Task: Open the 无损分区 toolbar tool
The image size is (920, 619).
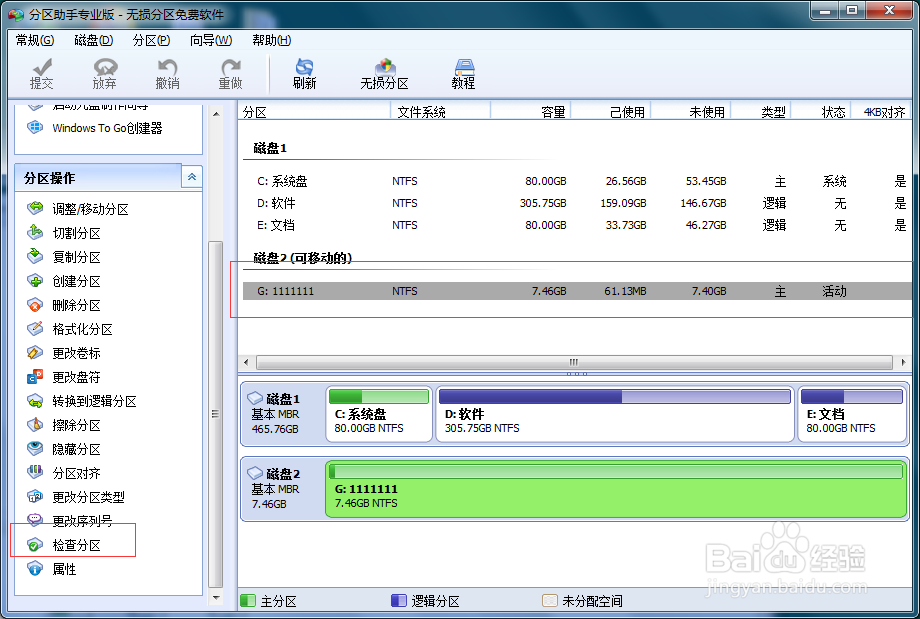Action: coord(384,74)
